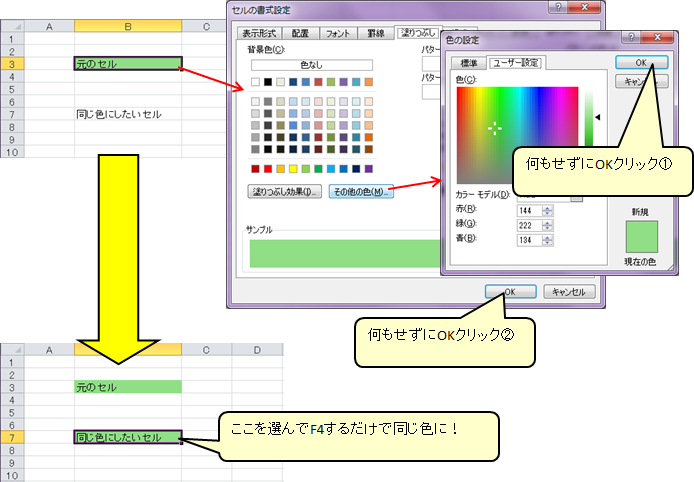Select green cell 元のセル in the bottom sheet
Screen dimensions: 694x482
pos(128,387)
